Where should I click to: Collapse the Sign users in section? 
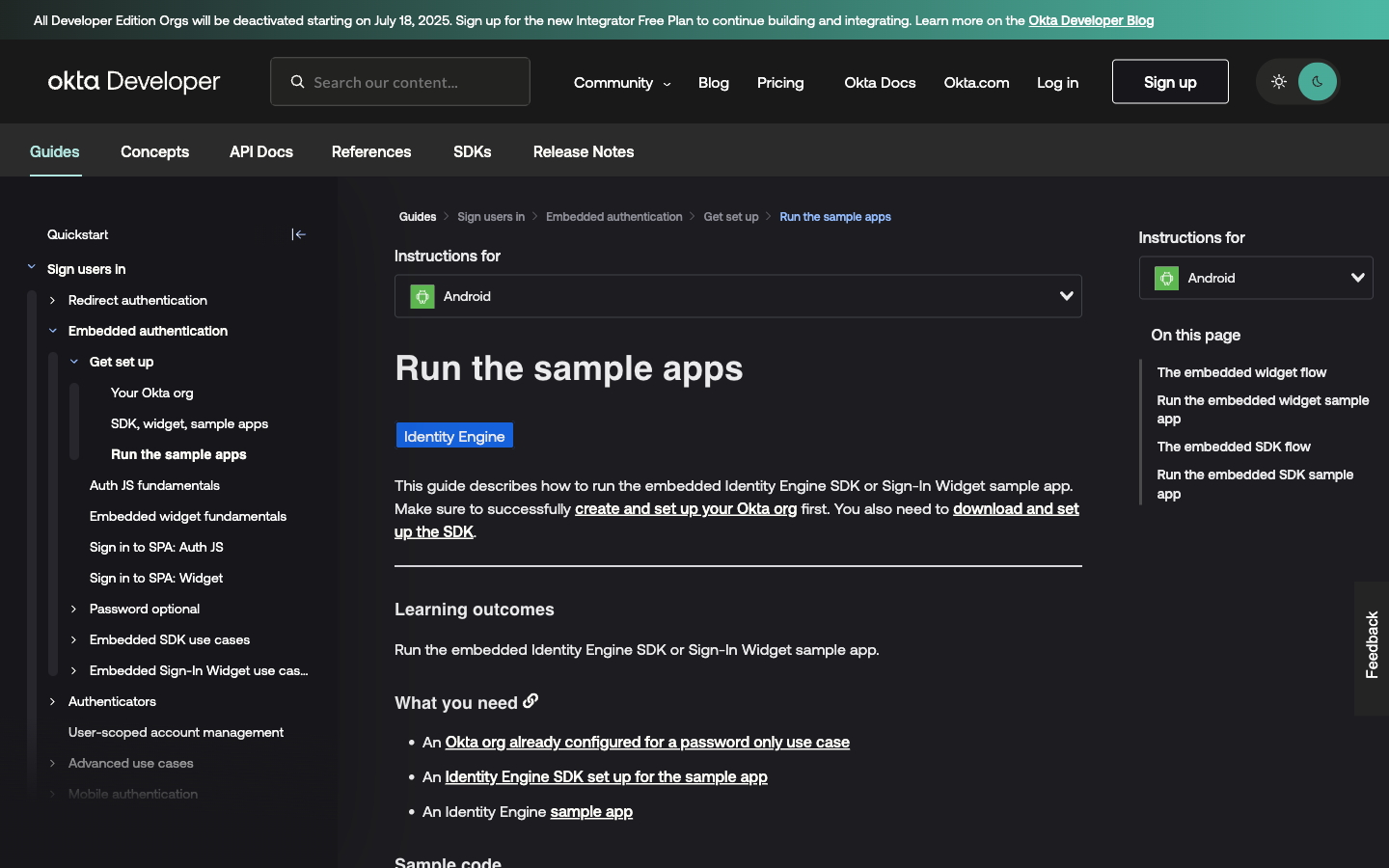tap(32, 268)
